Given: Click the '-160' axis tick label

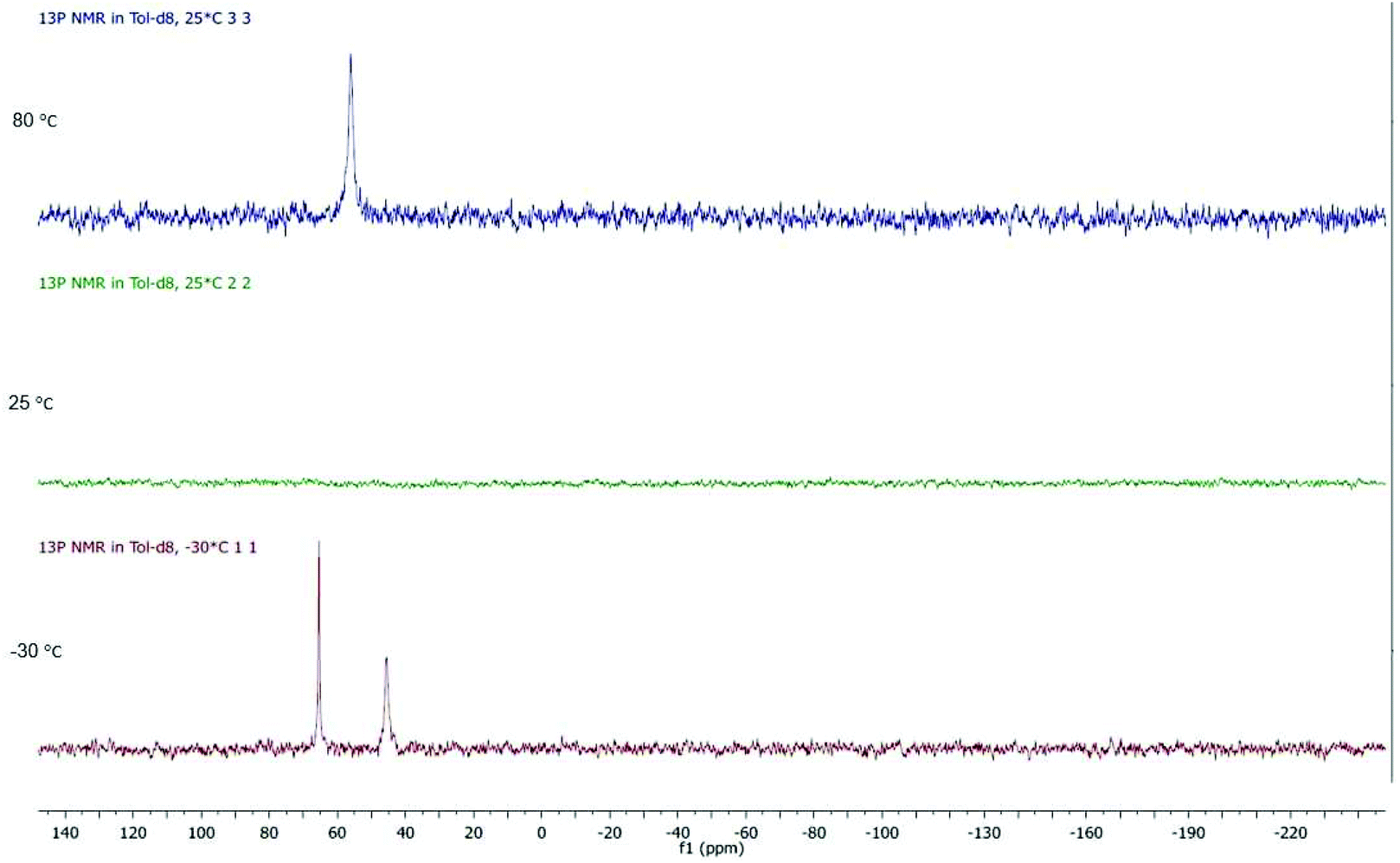Looking at the screenshot, I should point(1086,833).
